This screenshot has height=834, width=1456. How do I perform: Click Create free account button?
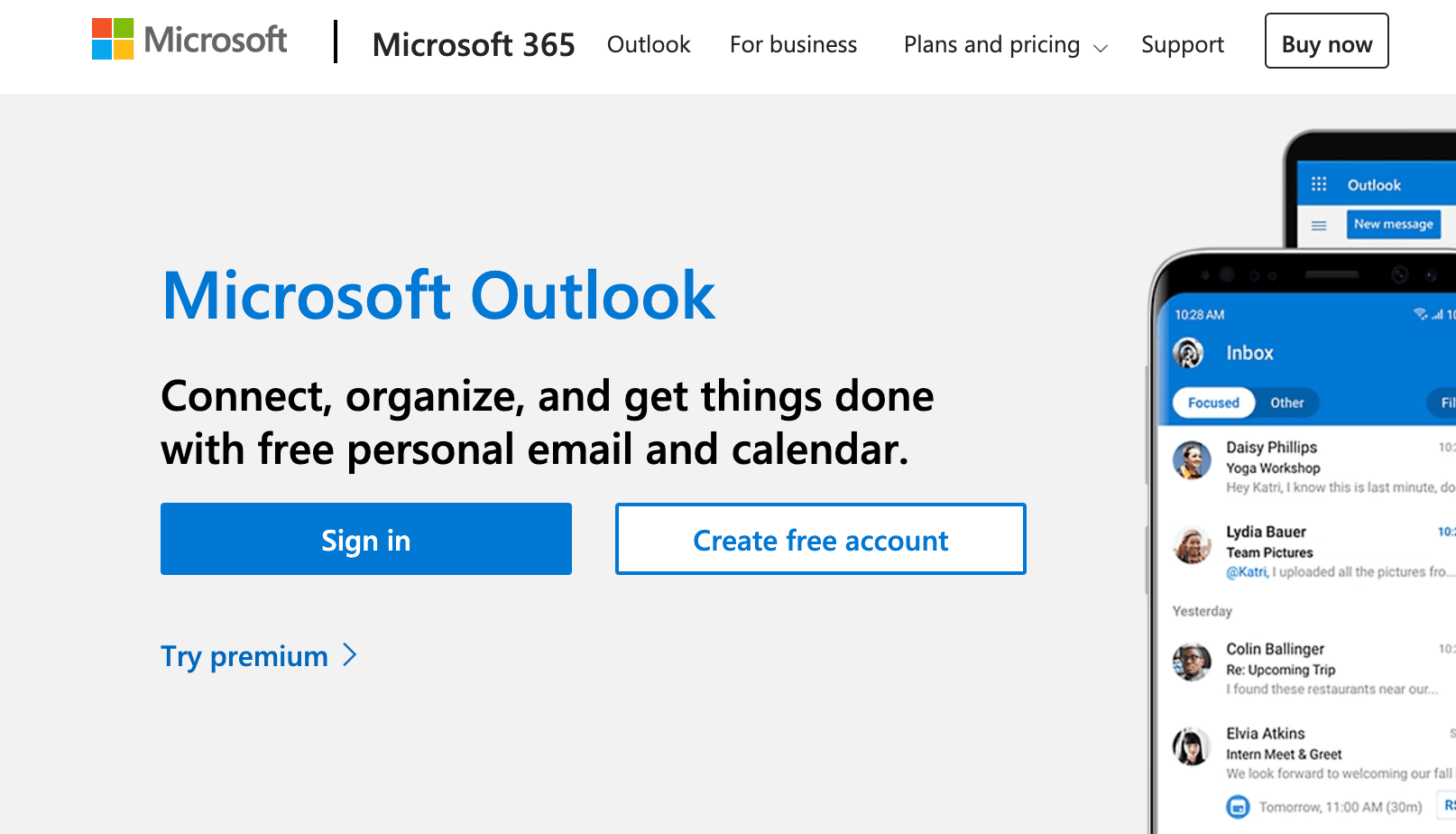point(821,539)
